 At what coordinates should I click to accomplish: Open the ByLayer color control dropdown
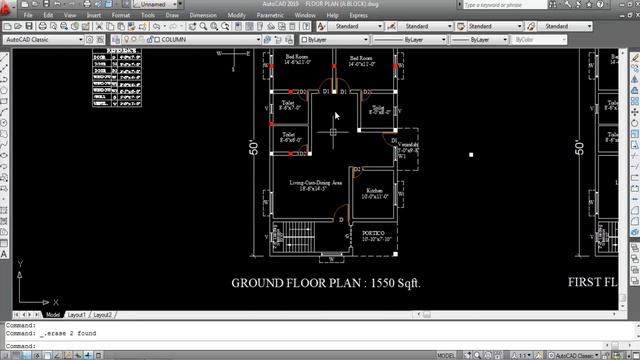click(365, 40)
